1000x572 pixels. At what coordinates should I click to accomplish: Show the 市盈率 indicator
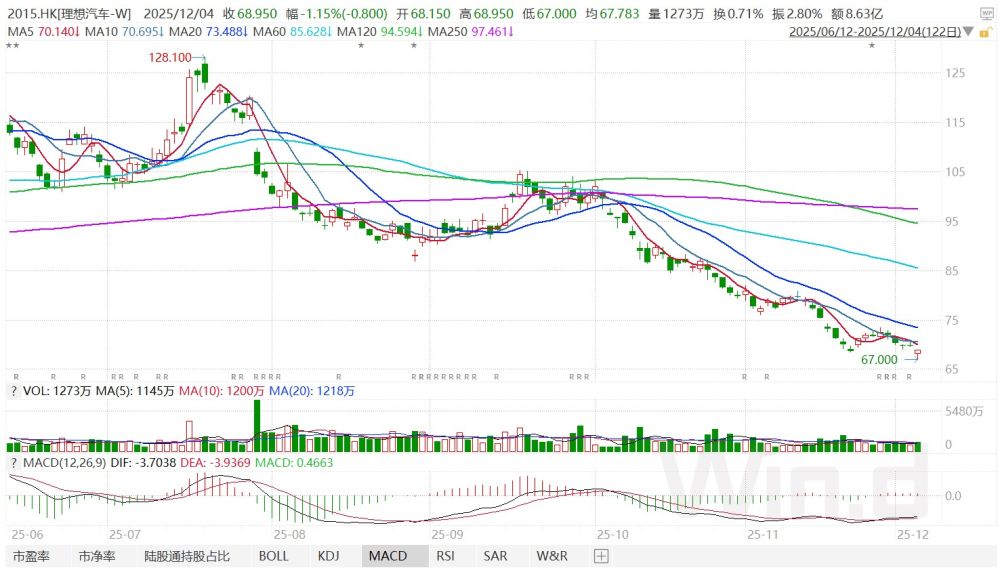click(30, 556)
